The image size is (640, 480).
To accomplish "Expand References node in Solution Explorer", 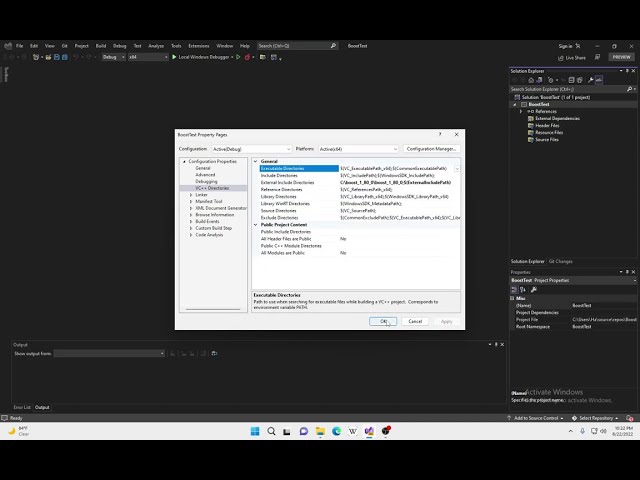I will (x=521, y=111).
